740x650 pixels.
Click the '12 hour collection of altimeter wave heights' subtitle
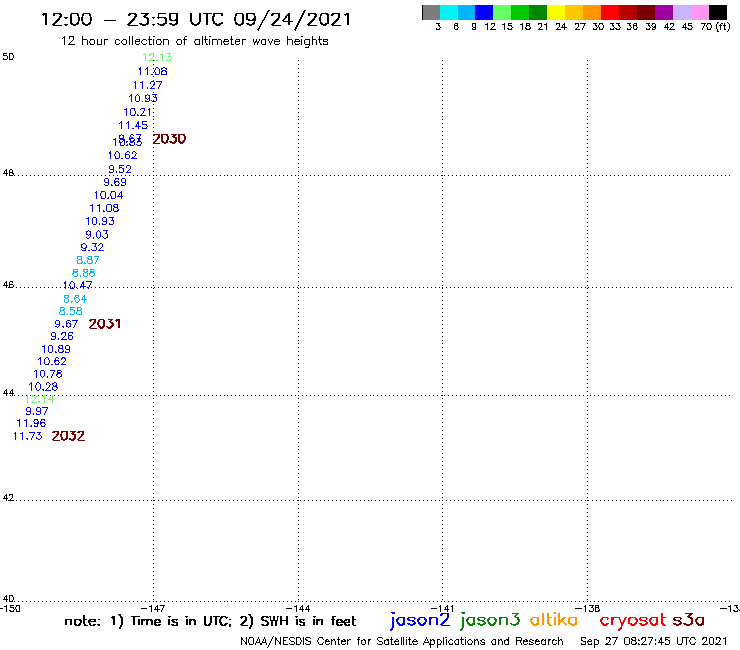tap(194, 41)
